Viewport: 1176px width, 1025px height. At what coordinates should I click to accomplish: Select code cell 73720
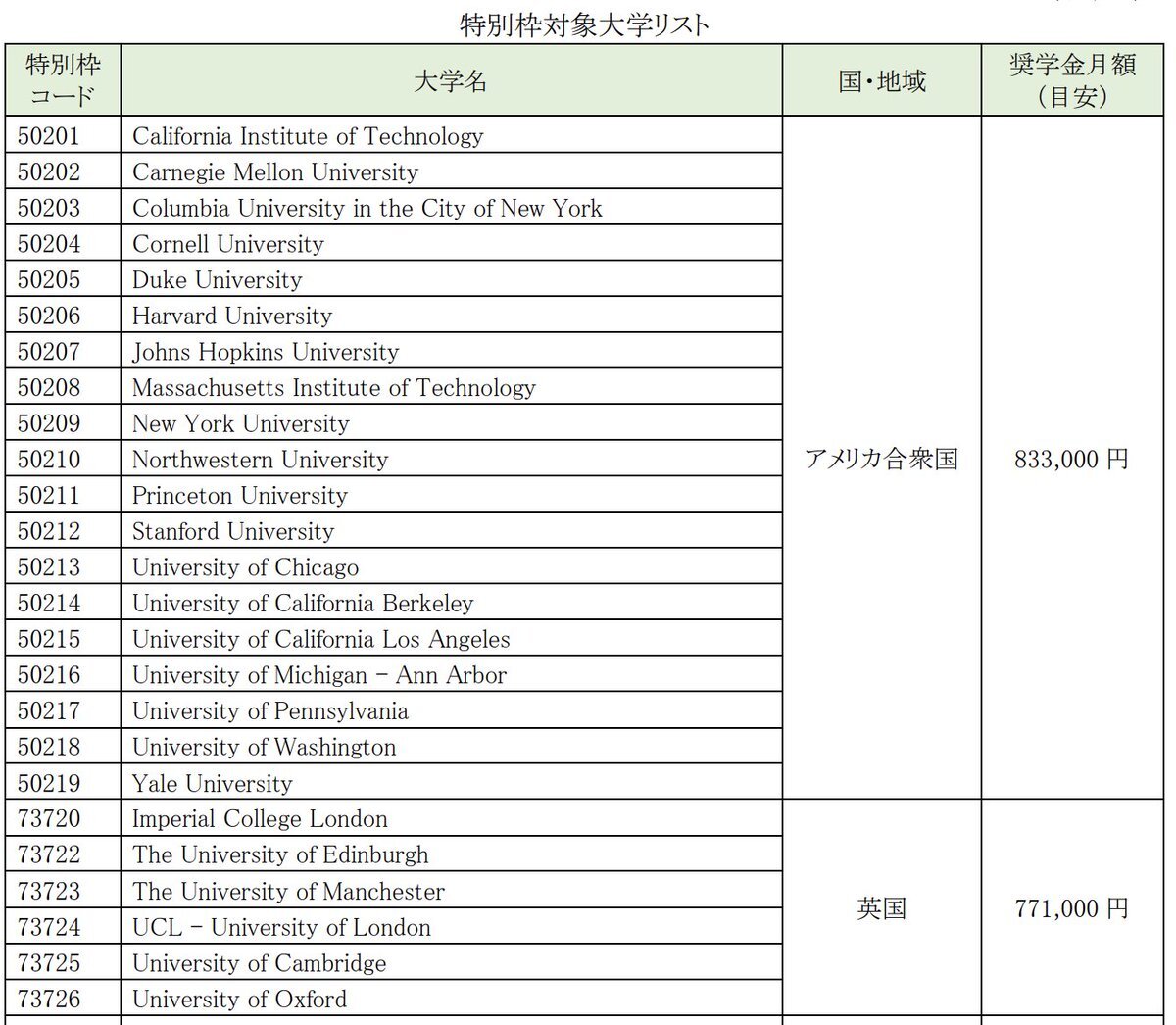[63, 818]
